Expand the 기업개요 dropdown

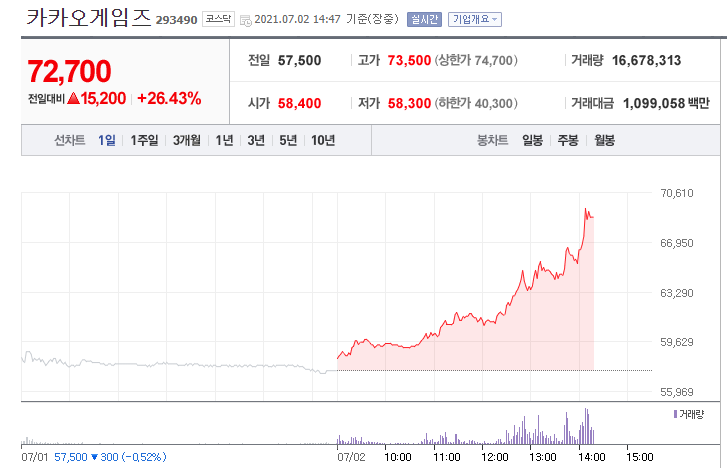(x=475, y=19)
